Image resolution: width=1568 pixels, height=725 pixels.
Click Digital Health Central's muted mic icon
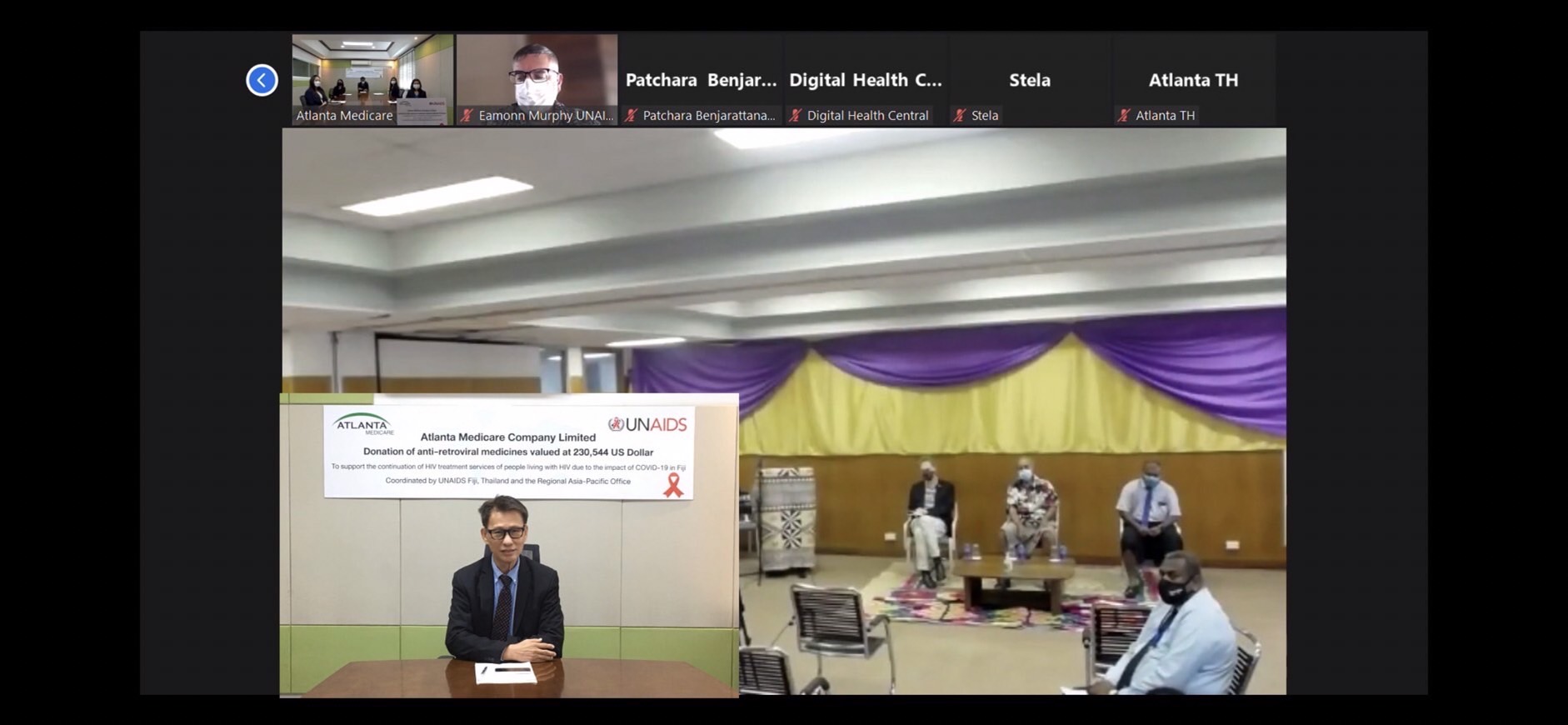point(795,116)
